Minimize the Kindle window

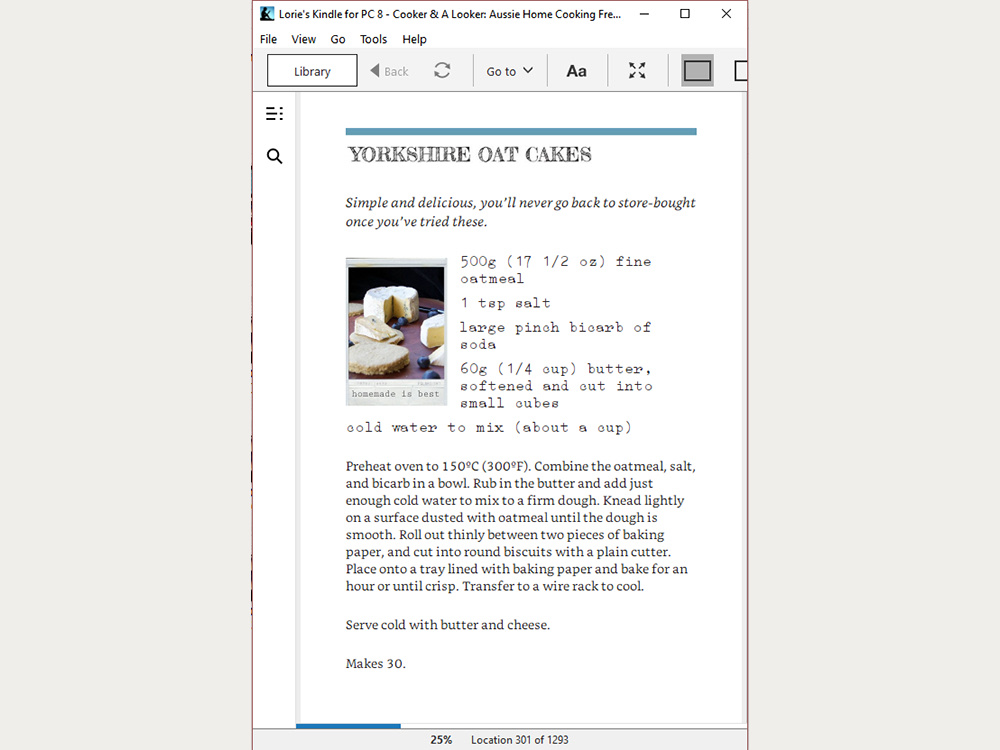pos(645,13)
